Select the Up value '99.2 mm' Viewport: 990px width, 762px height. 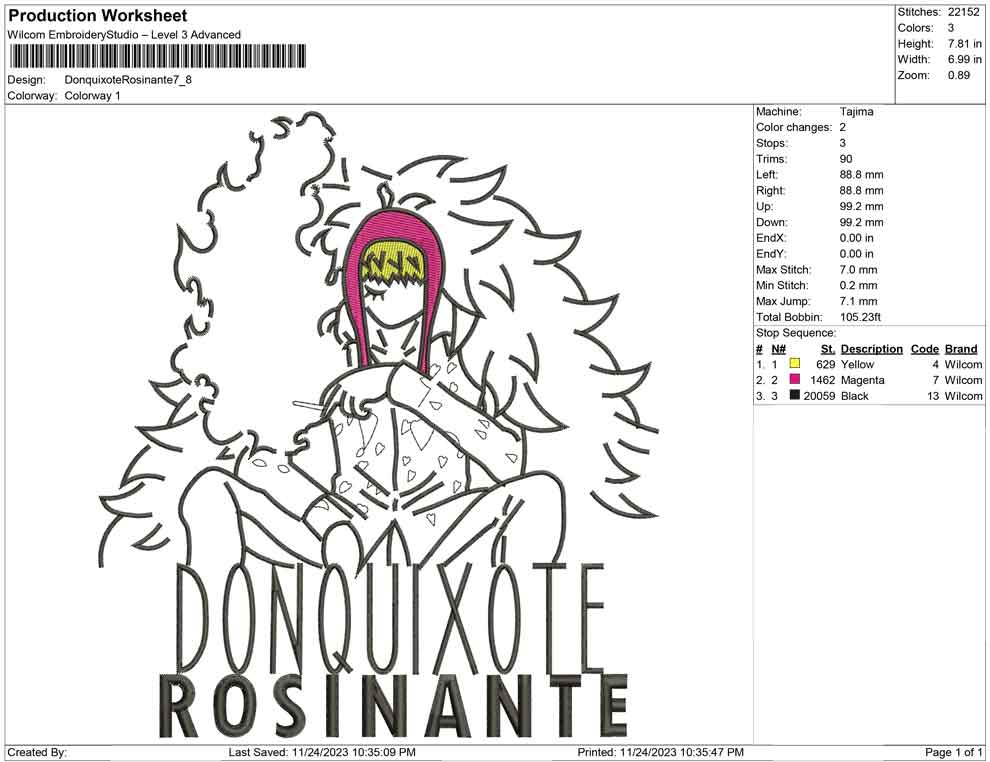pos(861,206)
